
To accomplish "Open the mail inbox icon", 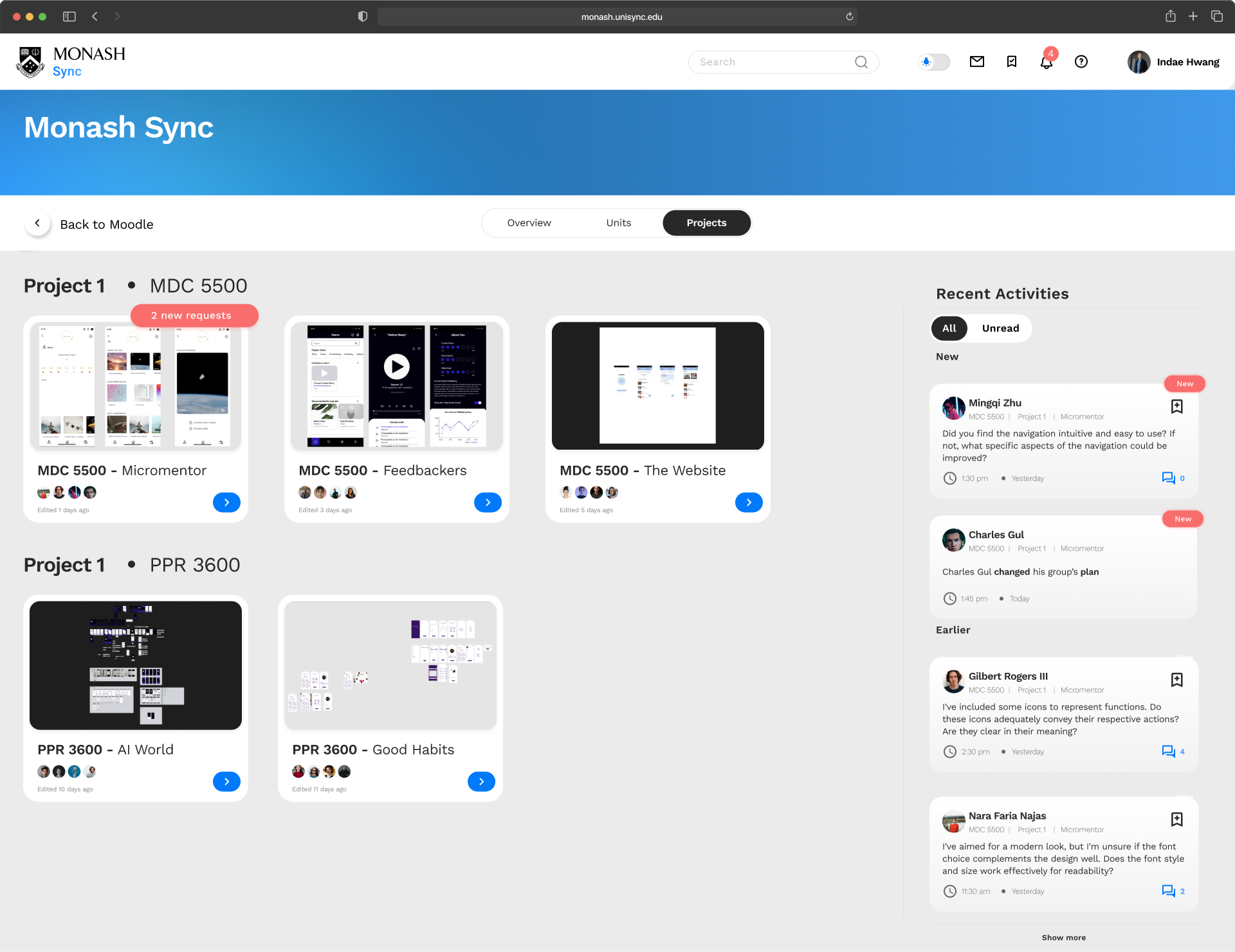I will coord(976,62).
